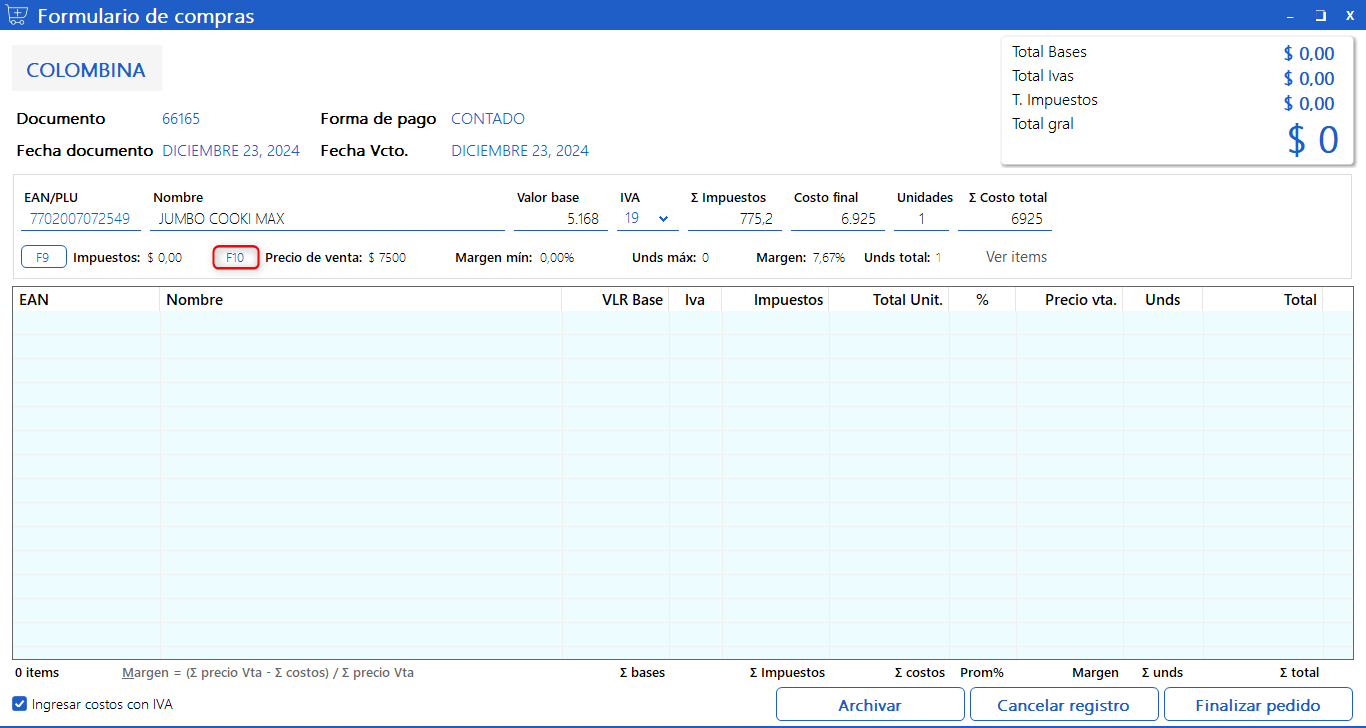Click Fecha documento date value
The width and height of the screenshot is (1366, 728).
(231, 151)
